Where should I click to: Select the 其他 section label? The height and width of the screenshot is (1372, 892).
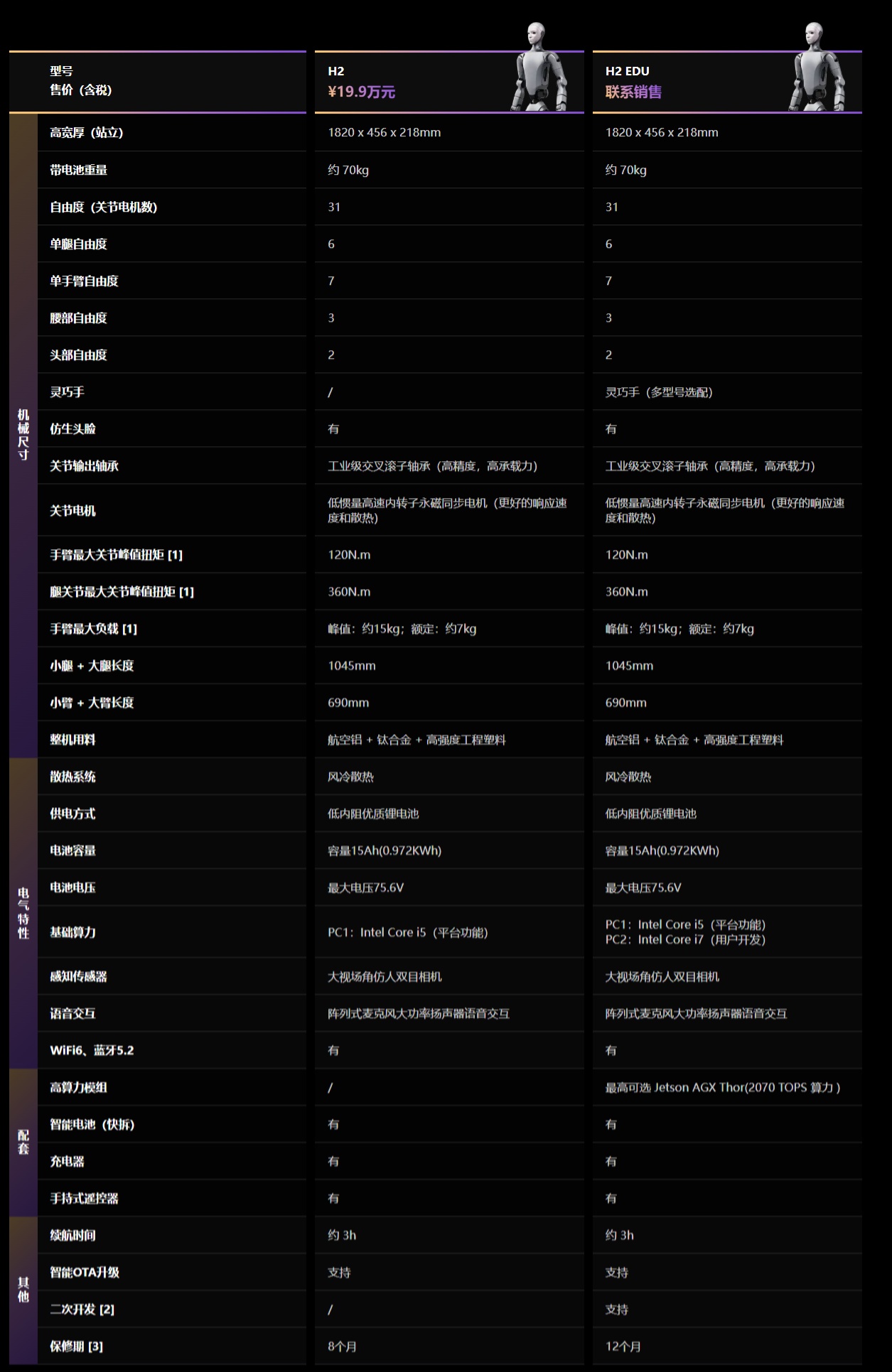[x=23, y=1290]
